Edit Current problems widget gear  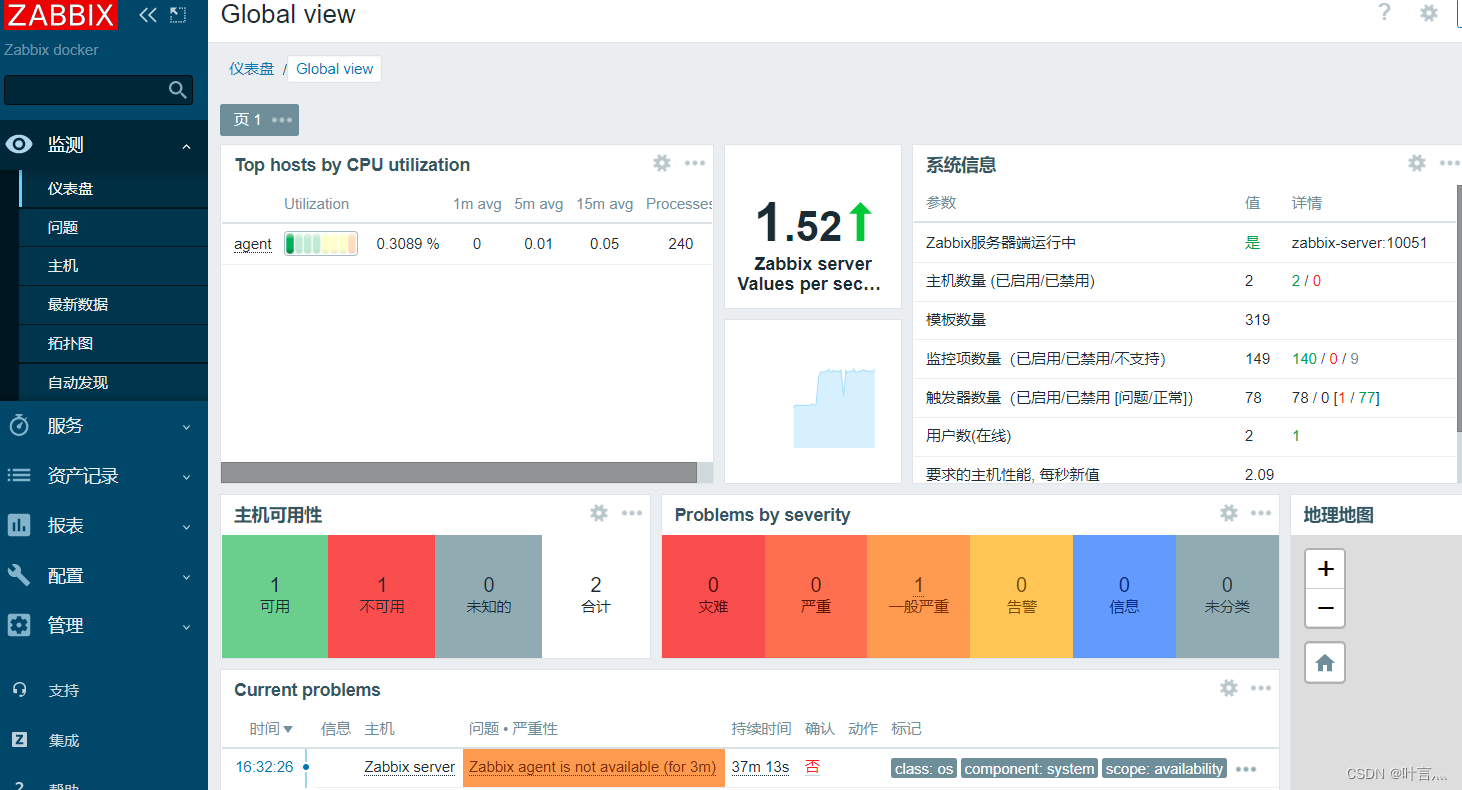pyautogui.click(x=1229, y=688)
